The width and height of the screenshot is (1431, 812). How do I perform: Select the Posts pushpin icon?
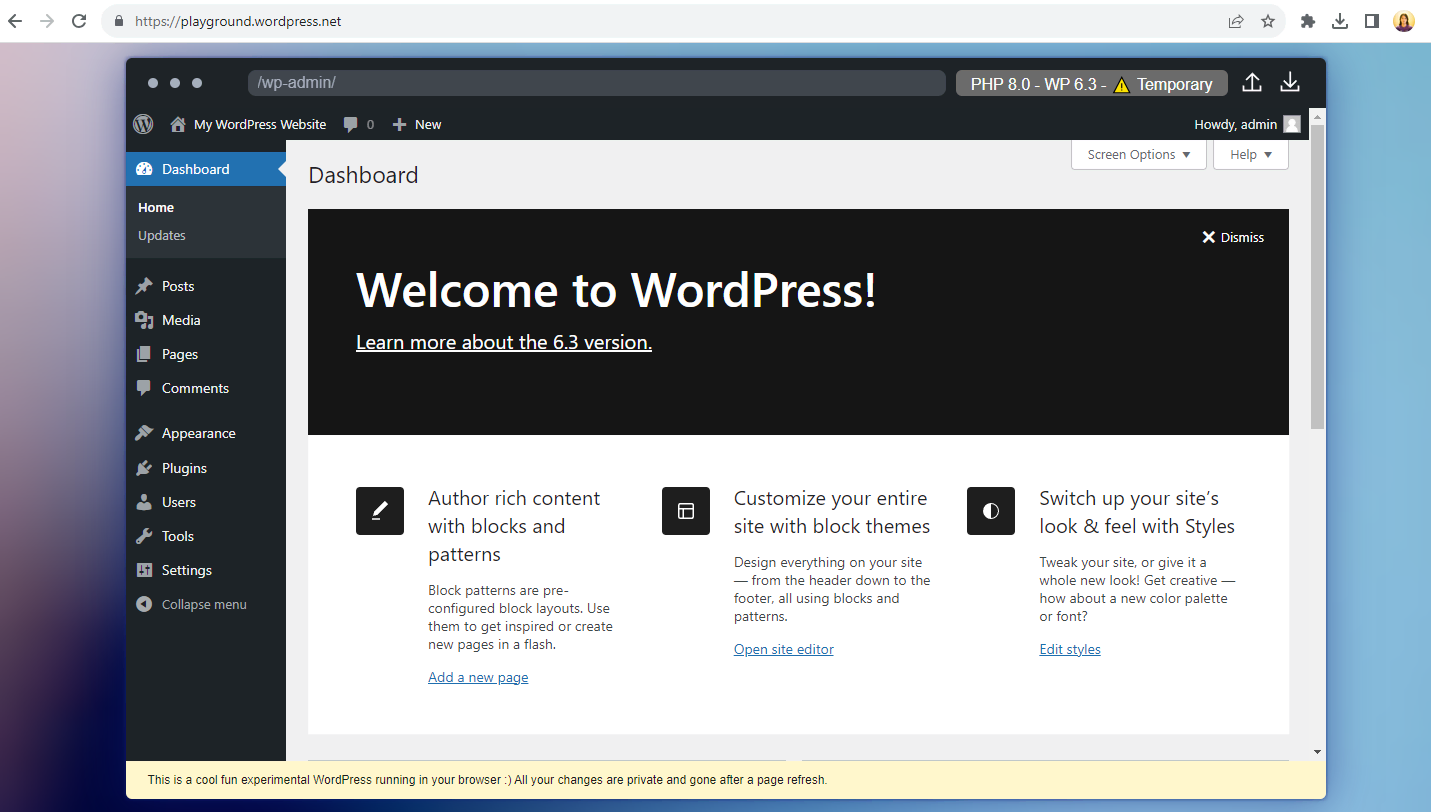(x=144, y=286)
